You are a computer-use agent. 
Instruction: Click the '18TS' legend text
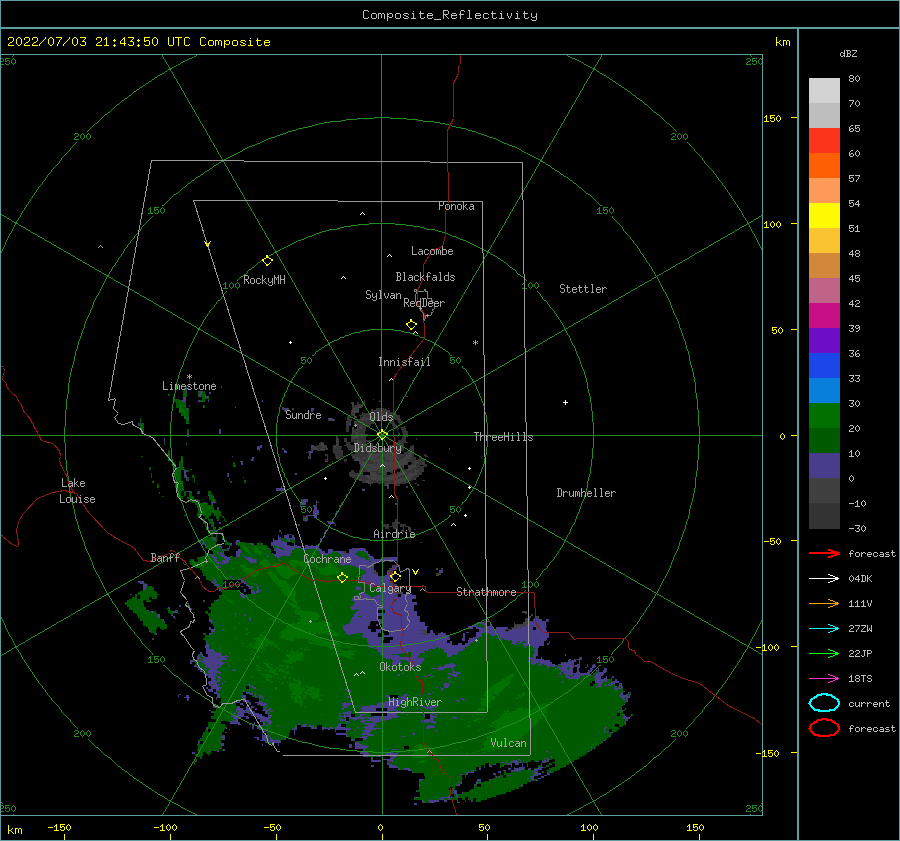860,679
